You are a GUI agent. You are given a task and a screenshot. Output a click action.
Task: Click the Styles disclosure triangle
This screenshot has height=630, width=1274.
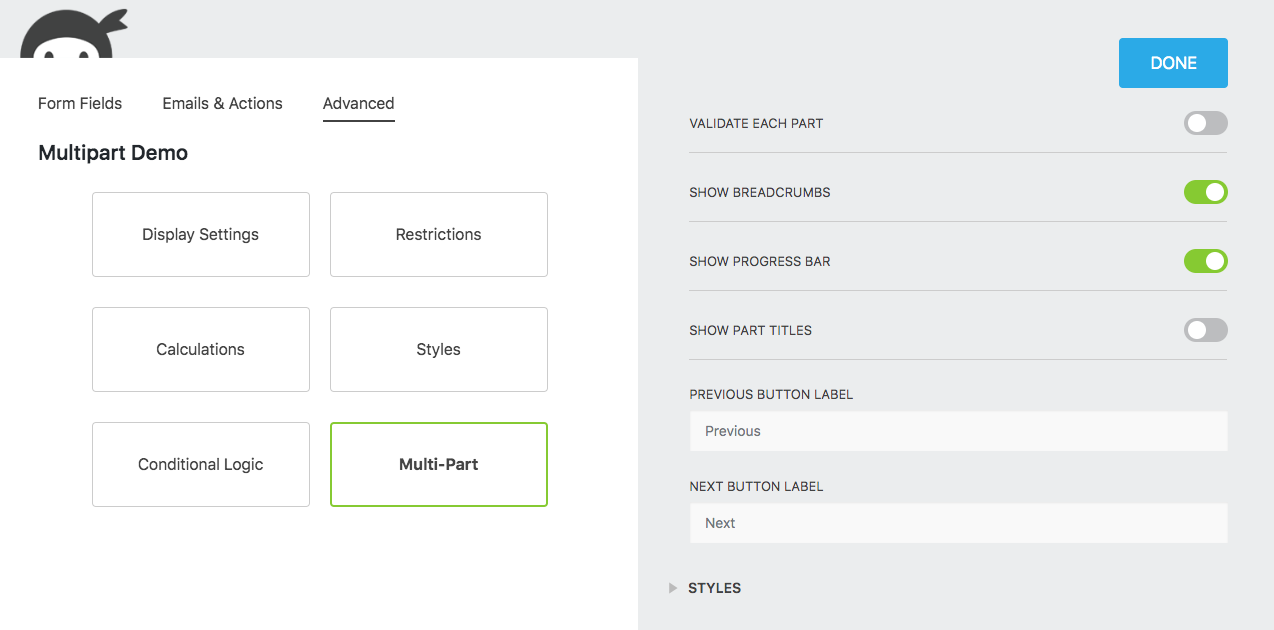pos(672,588)
